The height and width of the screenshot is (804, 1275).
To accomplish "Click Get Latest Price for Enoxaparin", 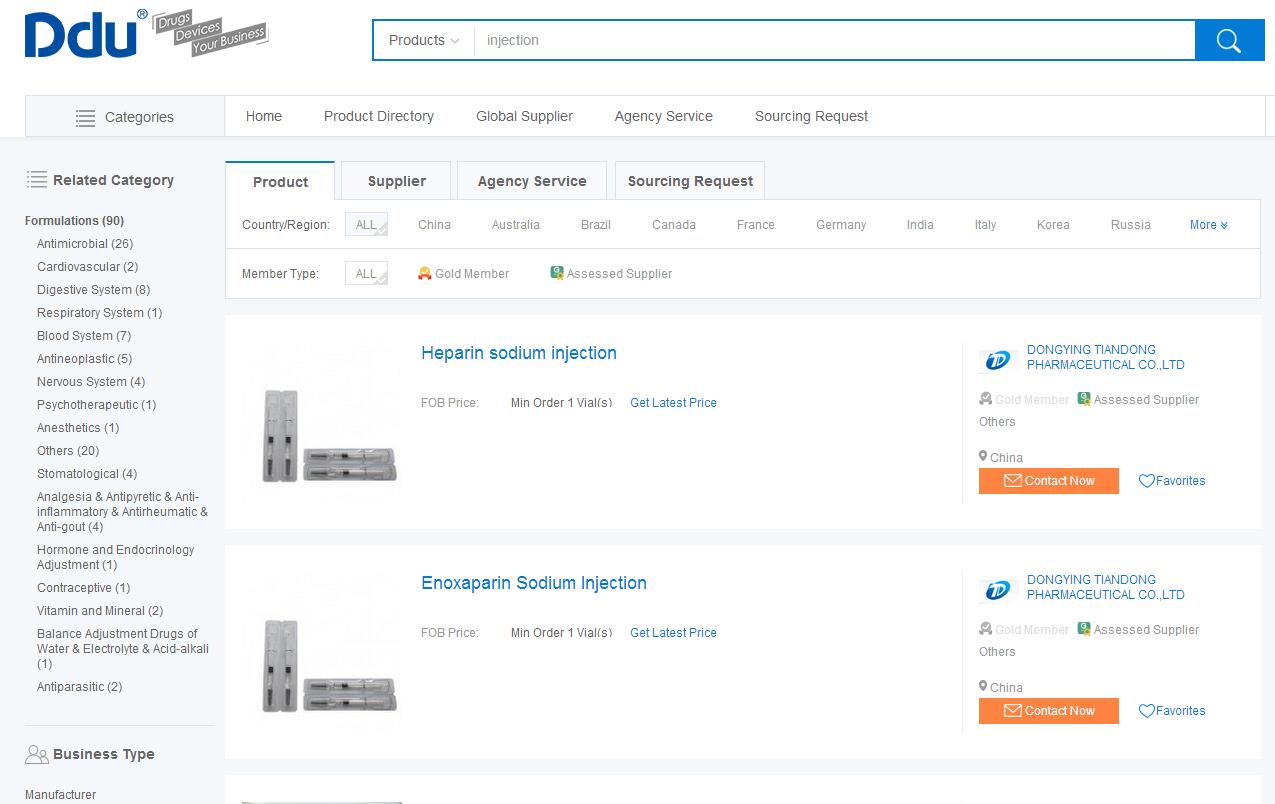I will pos(673,633).
